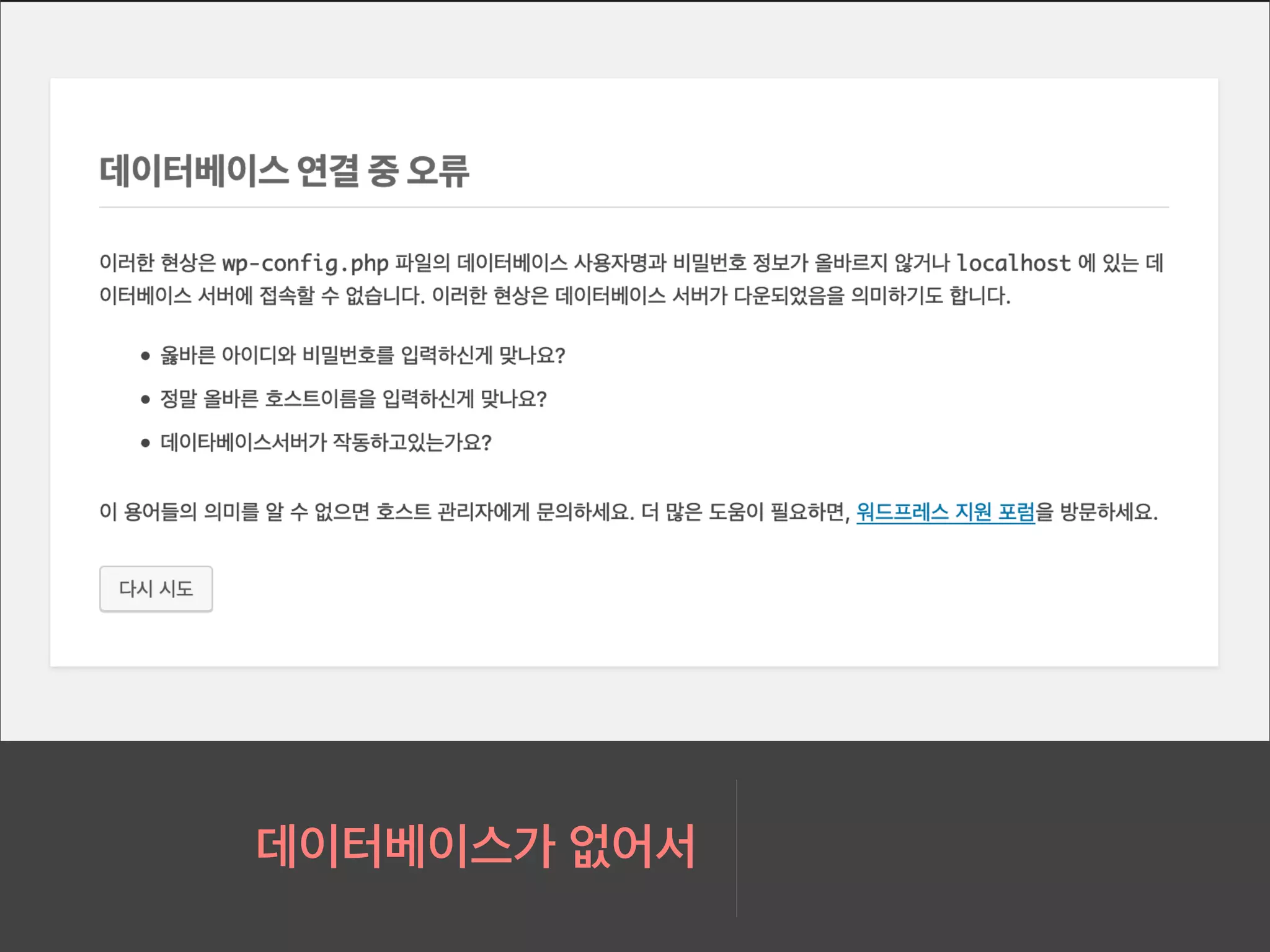Click the vertical divider line in the dark footer

[737, 848]
